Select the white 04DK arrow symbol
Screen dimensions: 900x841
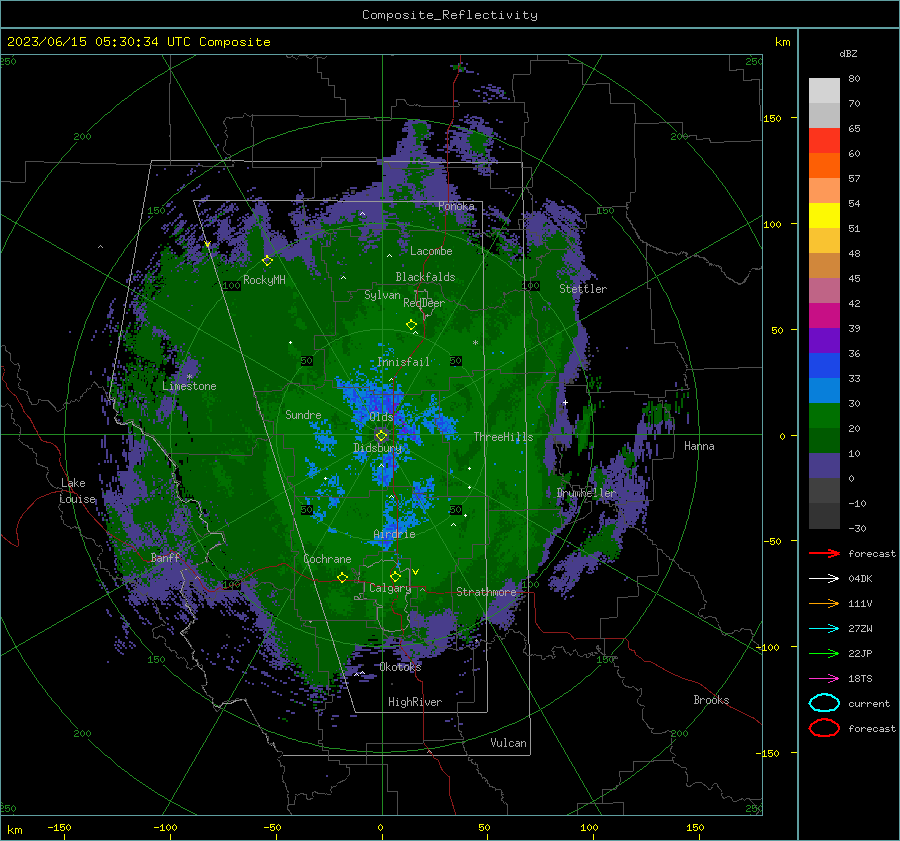tap(824, 579)
